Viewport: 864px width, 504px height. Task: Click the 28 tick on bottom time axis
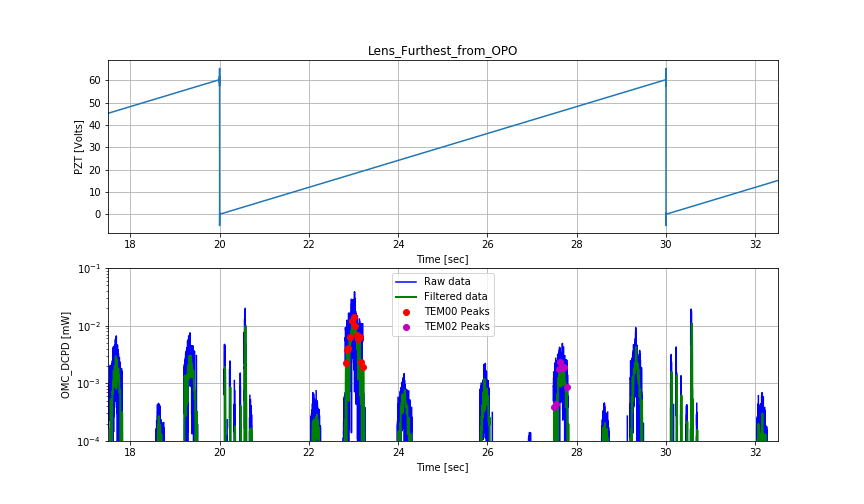pyautogui.click(x=577, y=452)
